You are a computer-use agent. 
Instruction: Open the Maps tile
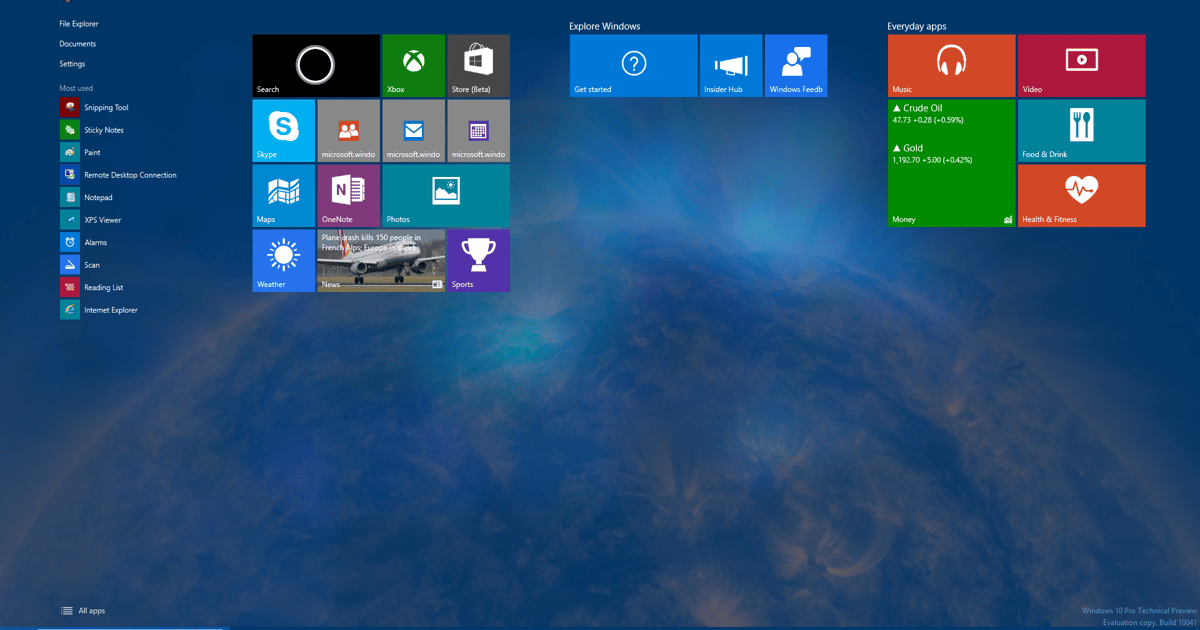coord(283,195)
